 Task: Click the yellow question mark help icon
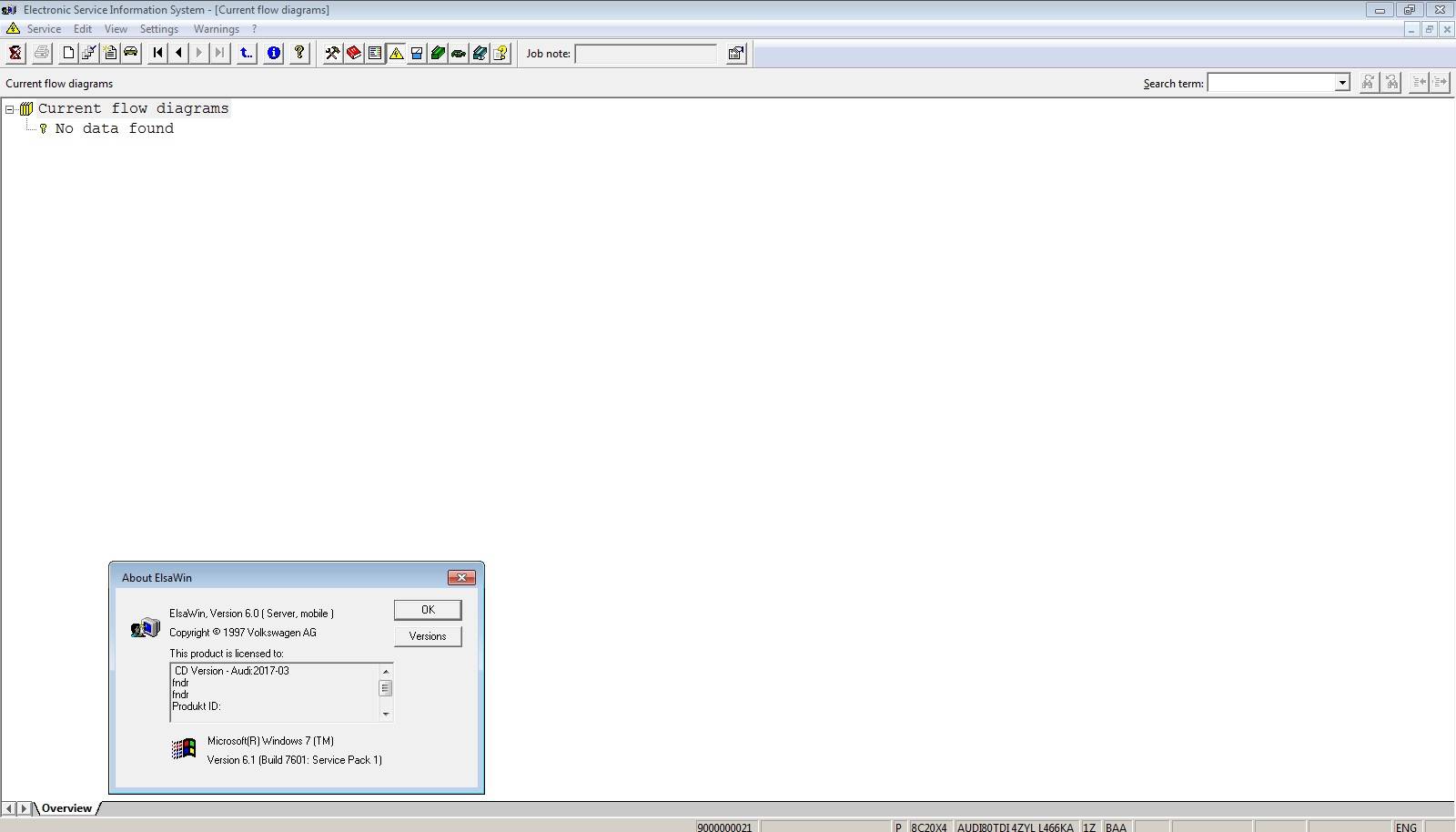click(299, 54)
